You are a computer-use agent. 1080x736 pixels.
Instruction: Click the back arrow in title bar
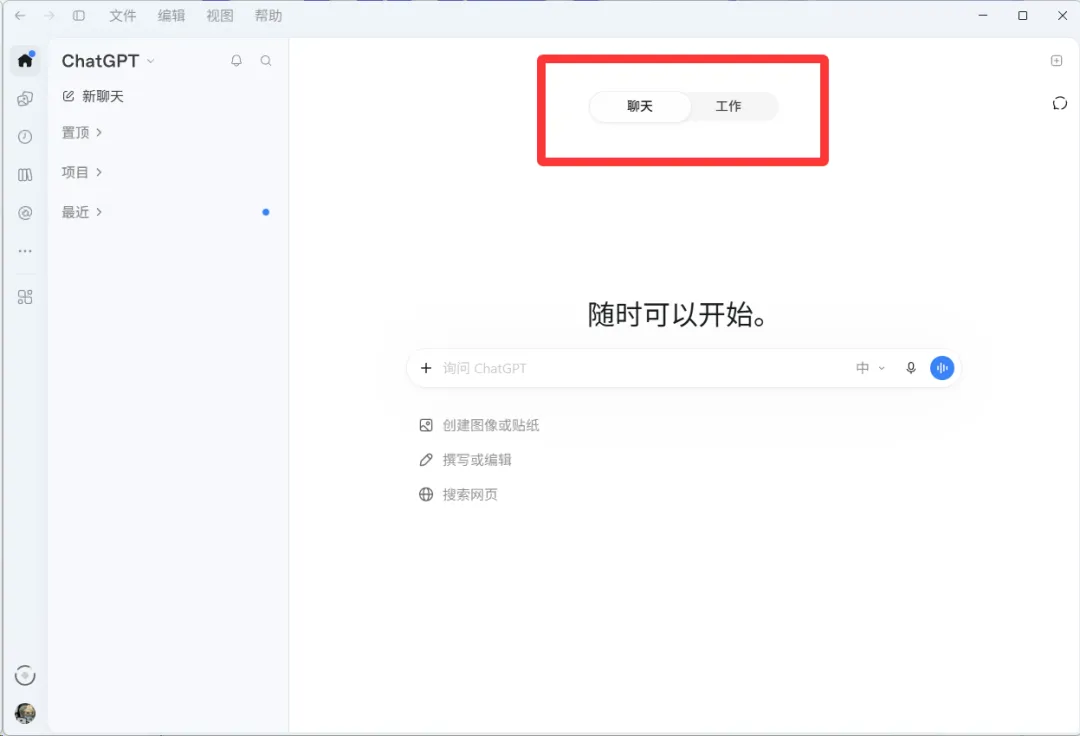pos(20,15)
